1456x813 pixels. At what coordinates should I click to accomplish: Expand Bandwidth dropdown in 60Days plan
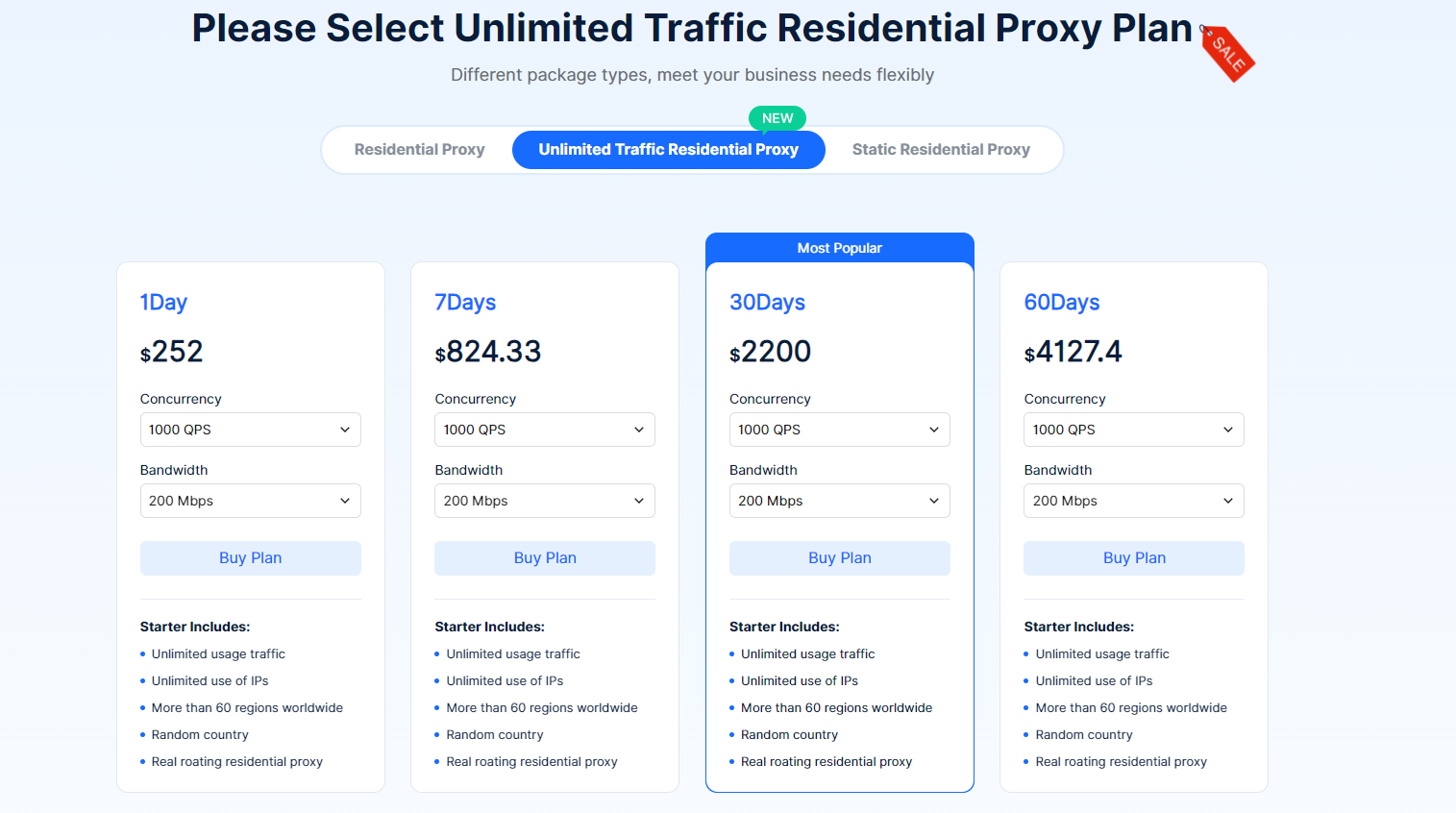[1134, 501]
